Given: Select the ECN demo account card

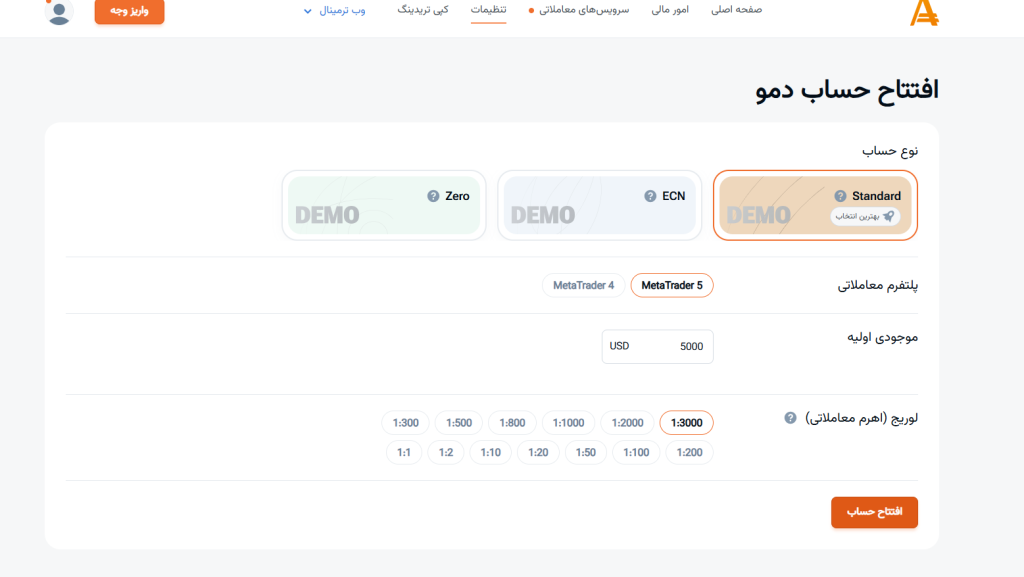Looking at the screenshot, I should [600, 205].
